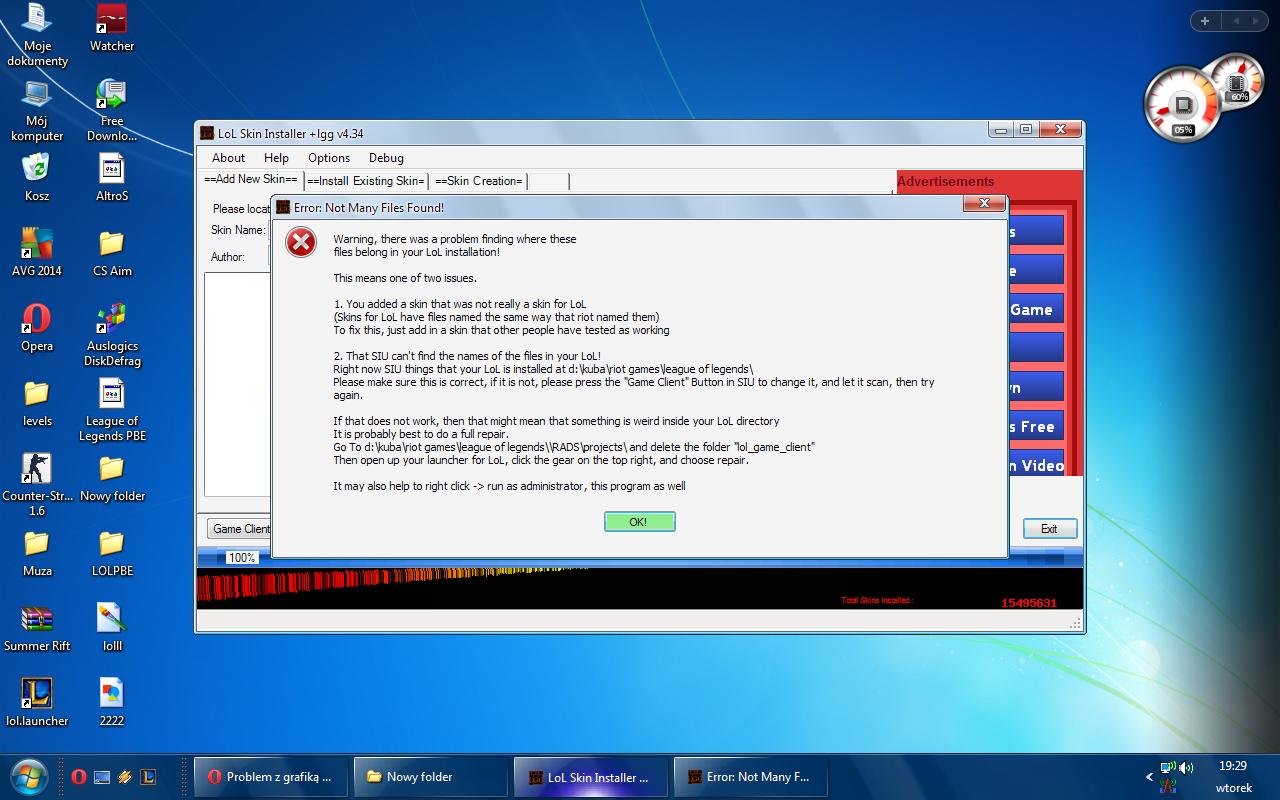Click the plus button on gadget bar
This screenshot has width=1280, height=800.
coord(1205,20)
